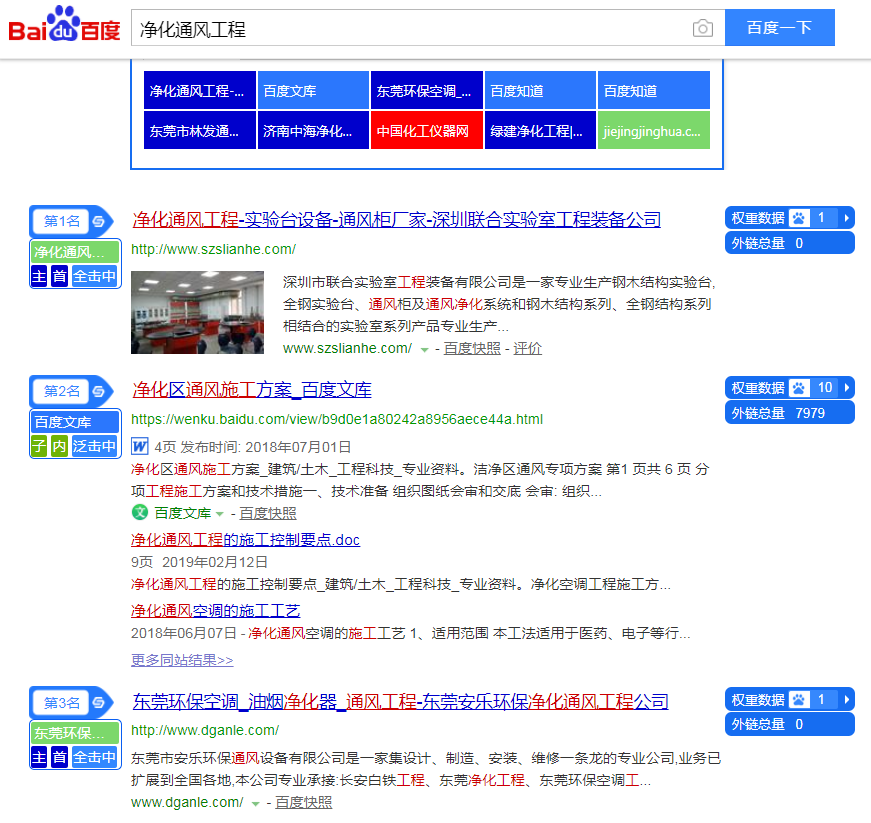The image size is (871, 823).
Task: Select second 百度知道 tile at row end
Action: (x=654, y=91)
